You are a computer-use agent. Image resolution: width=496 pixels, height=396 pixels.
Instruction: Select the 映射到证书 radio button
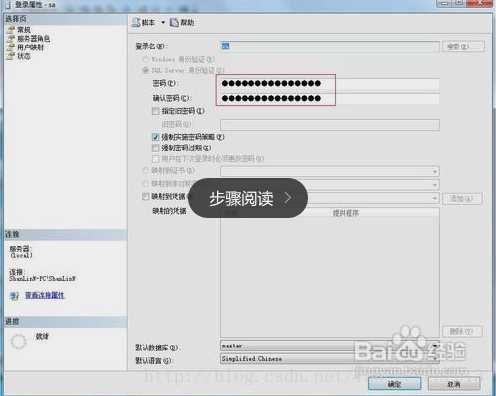click(145, 171)
